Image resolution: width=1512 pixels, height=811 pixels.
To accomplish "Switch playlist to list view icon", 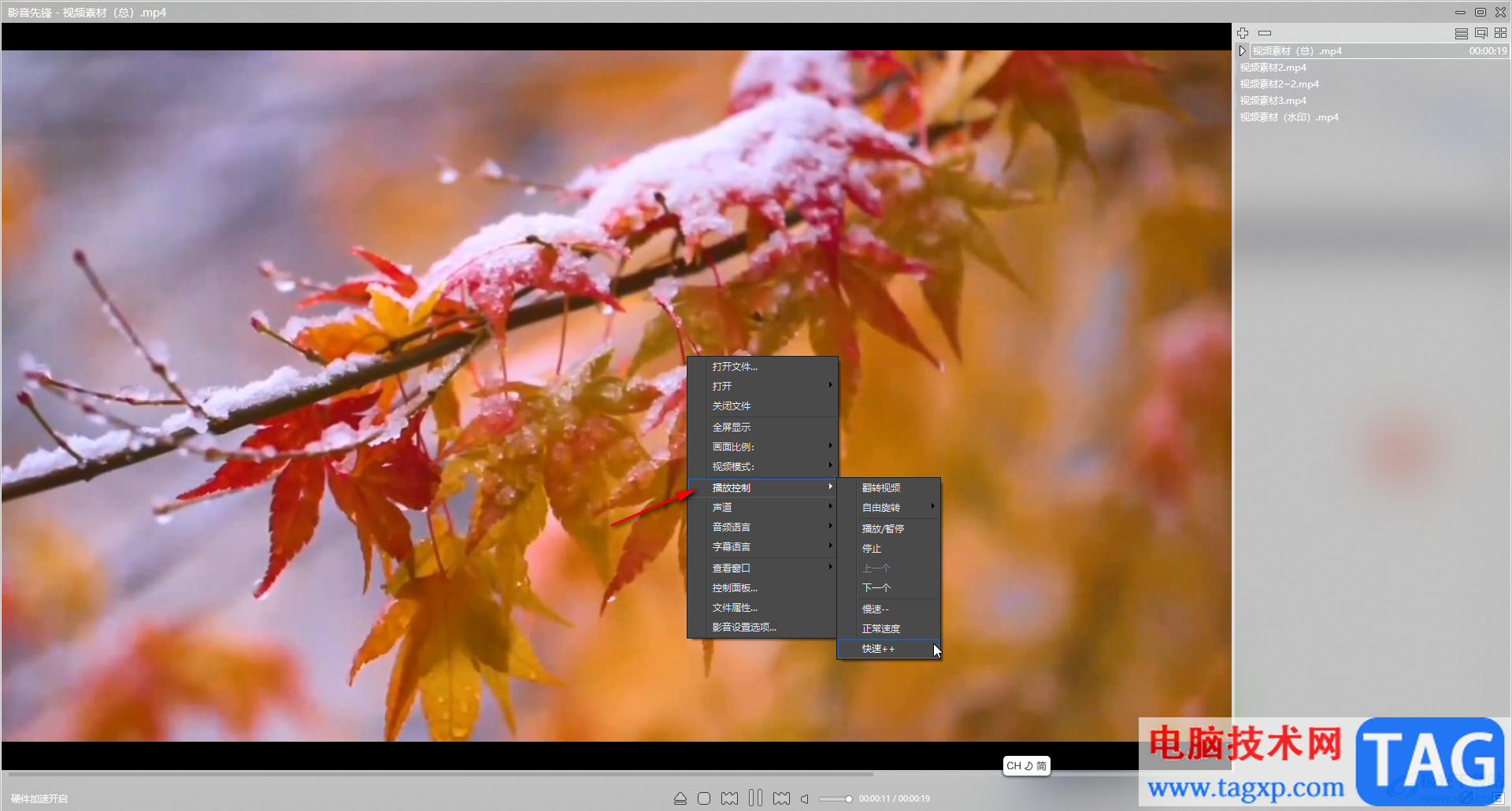I will (1461, 33).
